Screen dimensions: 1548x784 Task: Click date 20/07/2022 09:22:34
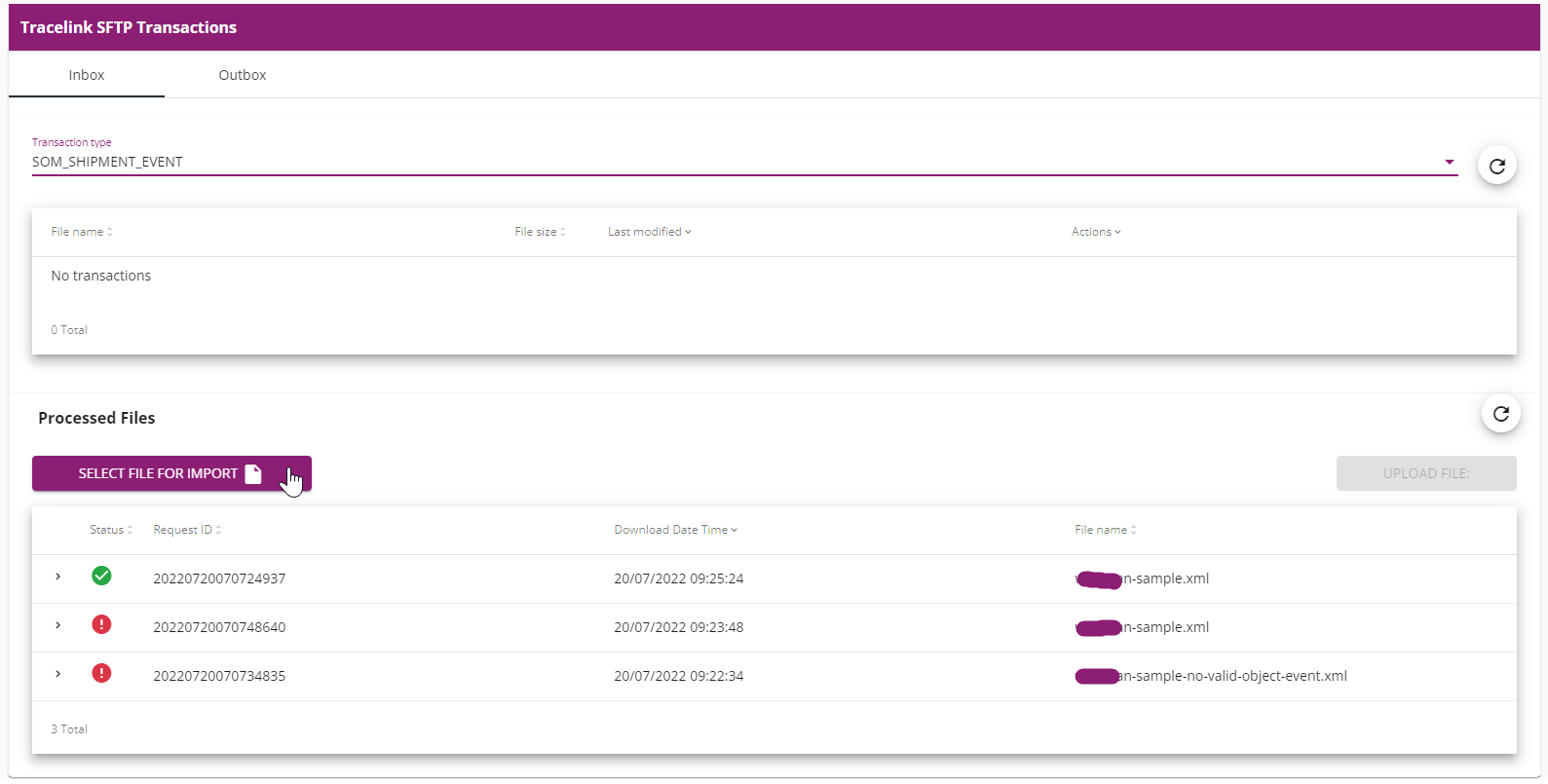(x=679, y=676)
